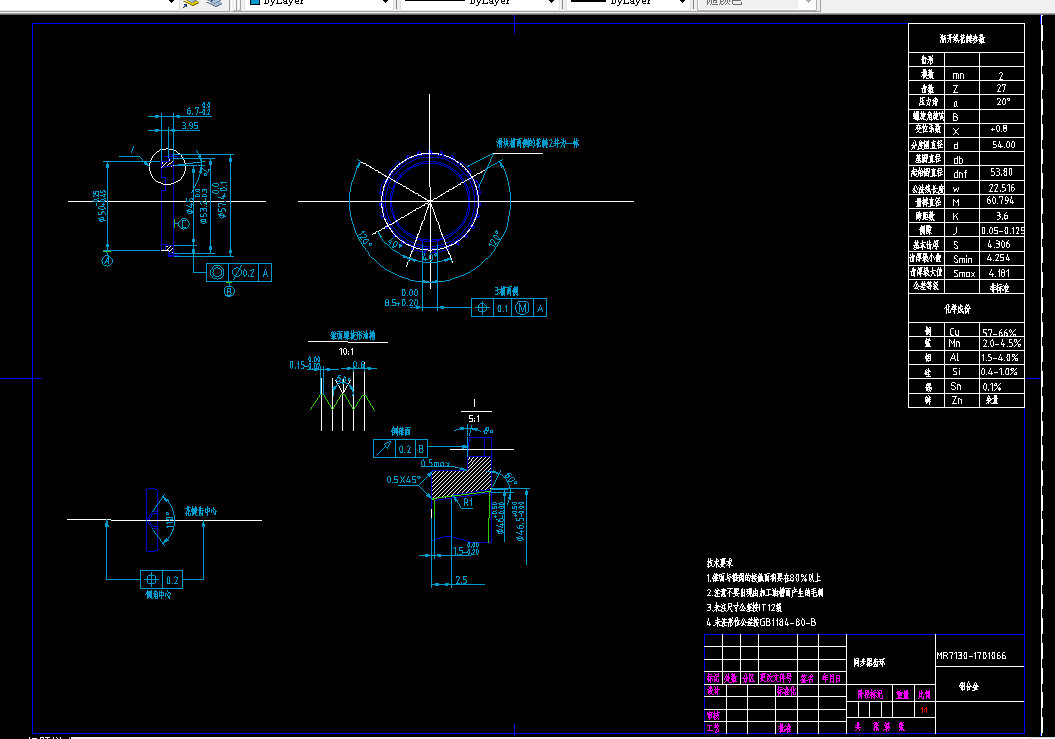Viewport: 1055px width, 739px height.
Task: Click the 批准 title block cell
Action: [785, 728]
